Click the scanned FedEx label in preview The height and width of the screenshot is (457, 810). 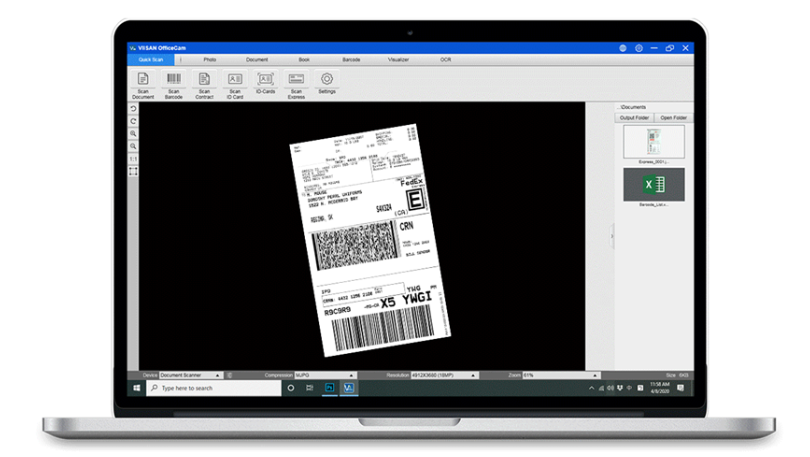(370, 240)
